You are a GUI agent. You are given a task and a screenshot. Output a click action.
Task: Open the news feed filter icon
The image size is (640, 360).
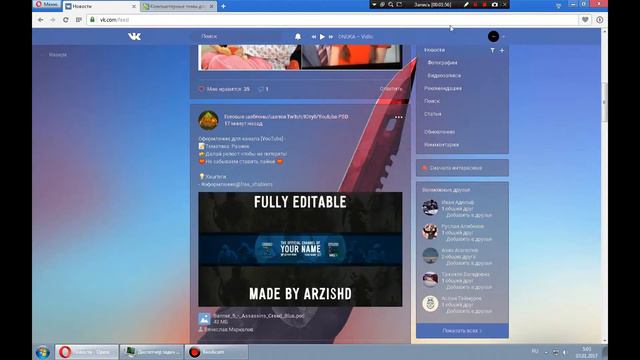click(492, 50)
